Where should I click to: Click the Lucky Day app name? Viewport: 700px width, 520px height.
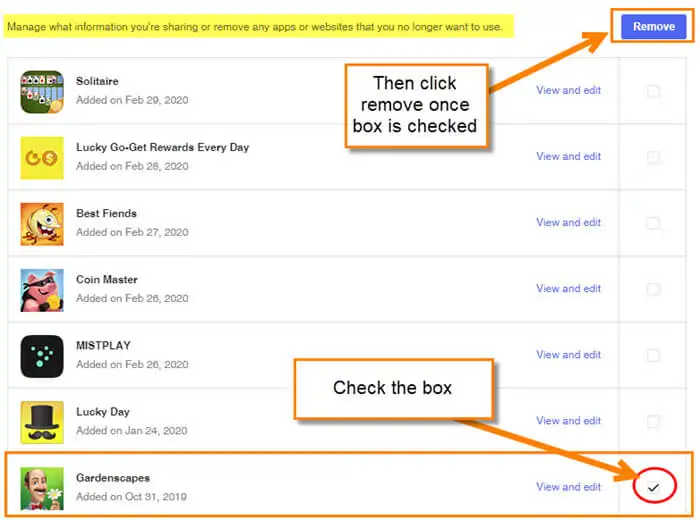[103, 412]
